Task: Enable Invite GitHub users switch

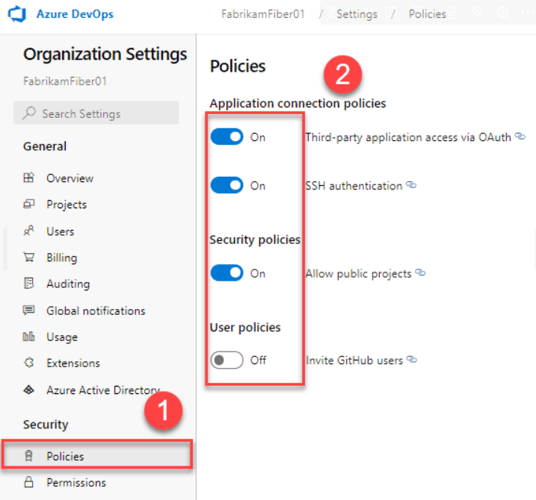Action: [227, 360]
